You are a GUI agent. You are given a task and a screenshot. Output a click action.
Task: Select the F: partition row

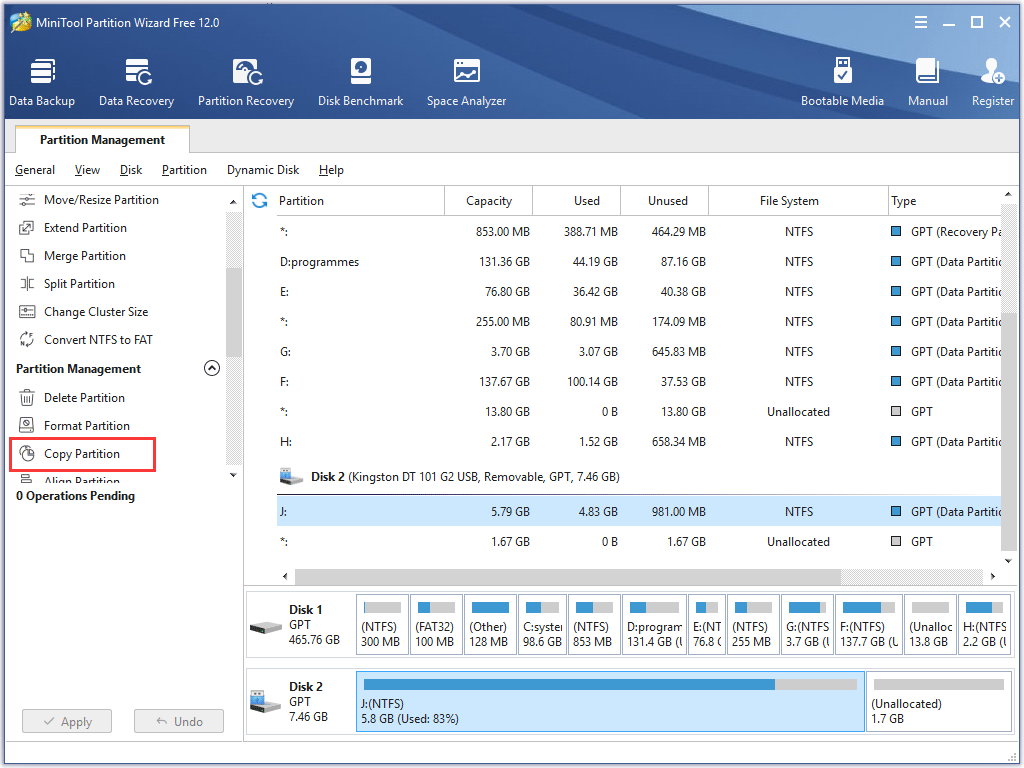639,382
